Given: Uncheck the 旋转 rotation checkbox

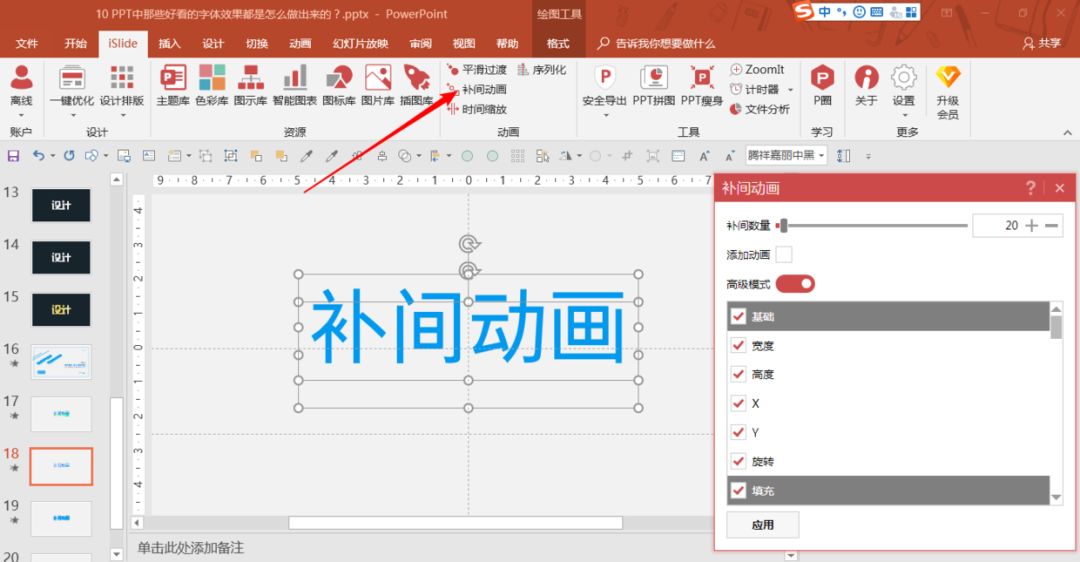Looking at the screenshot, I should click(x=738, y=461).
